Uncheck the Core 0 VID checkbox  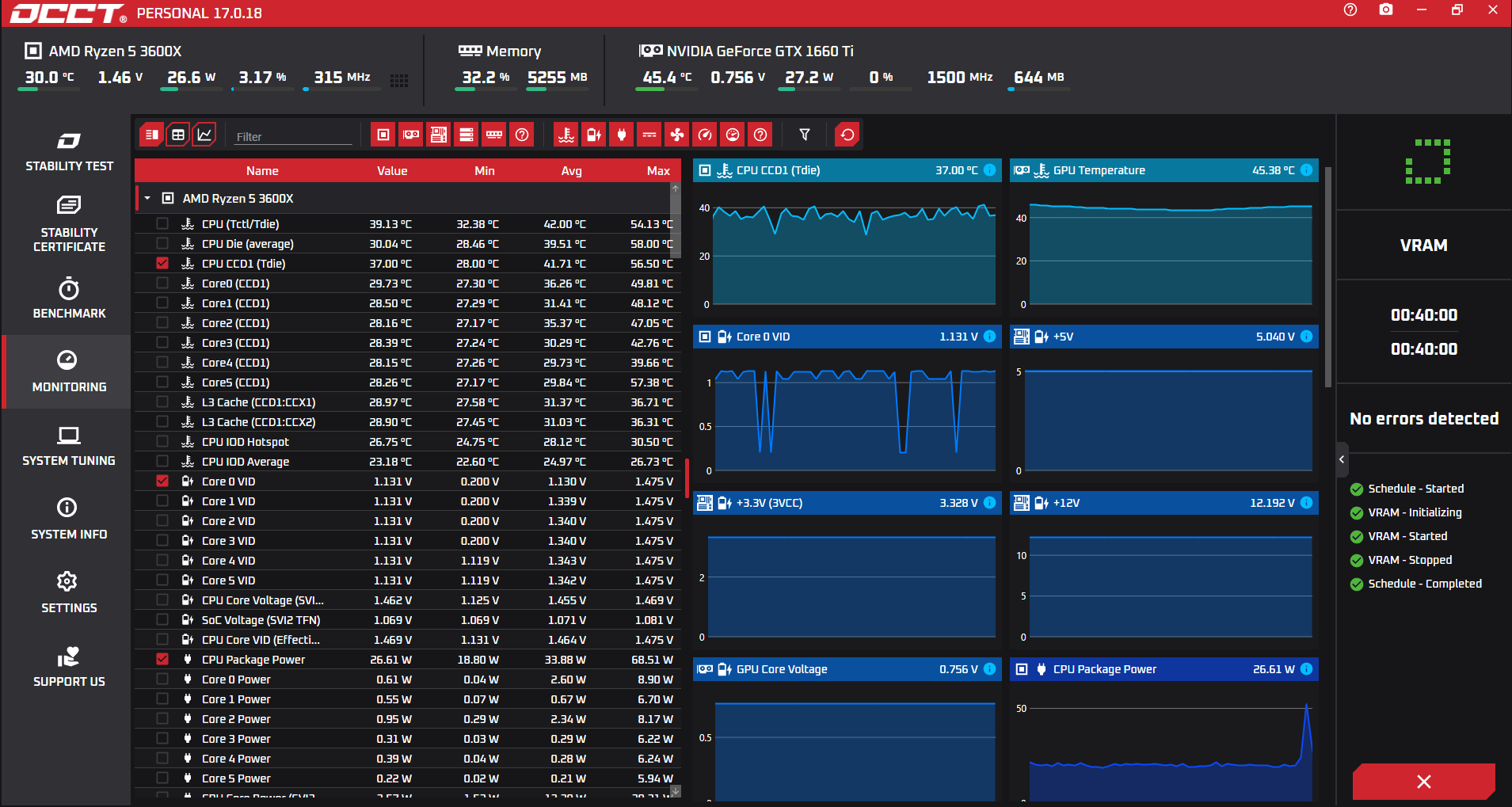(162, 481)
